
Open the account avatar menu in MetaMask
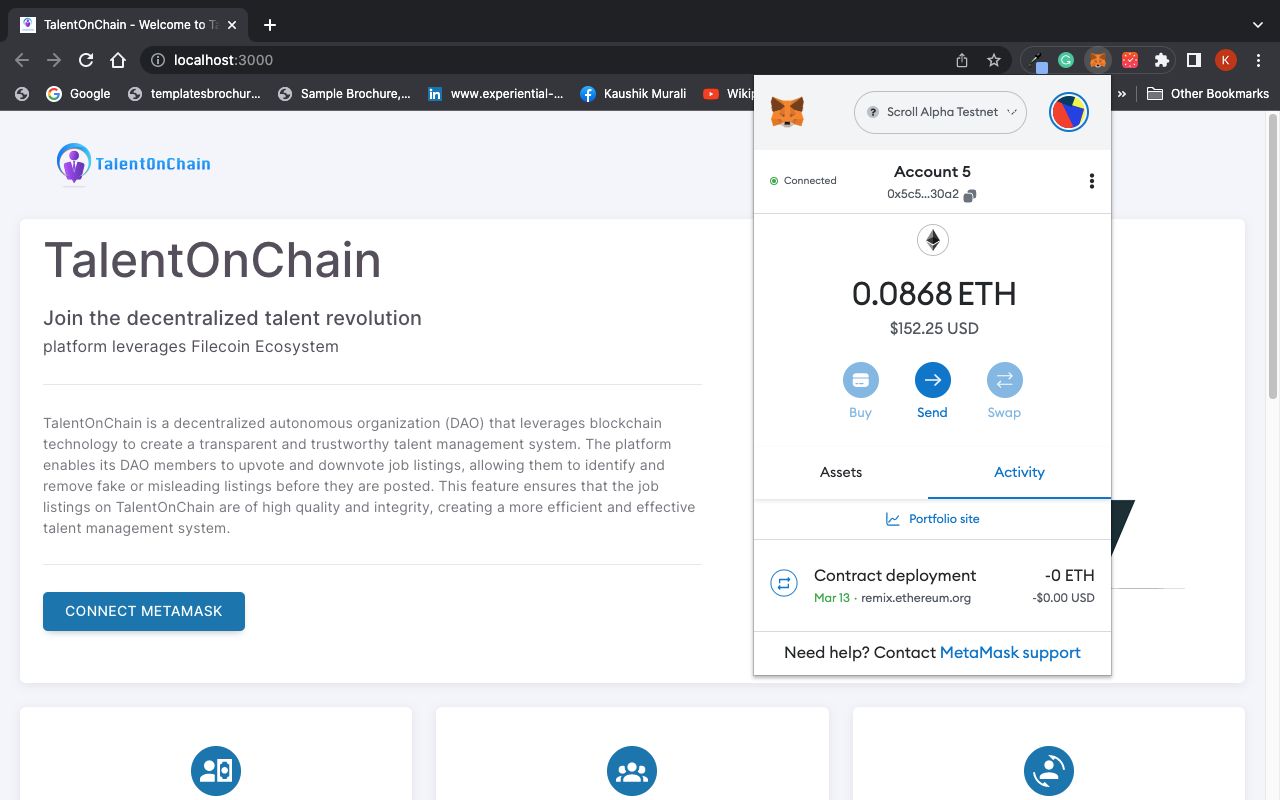pos(1069,112)
